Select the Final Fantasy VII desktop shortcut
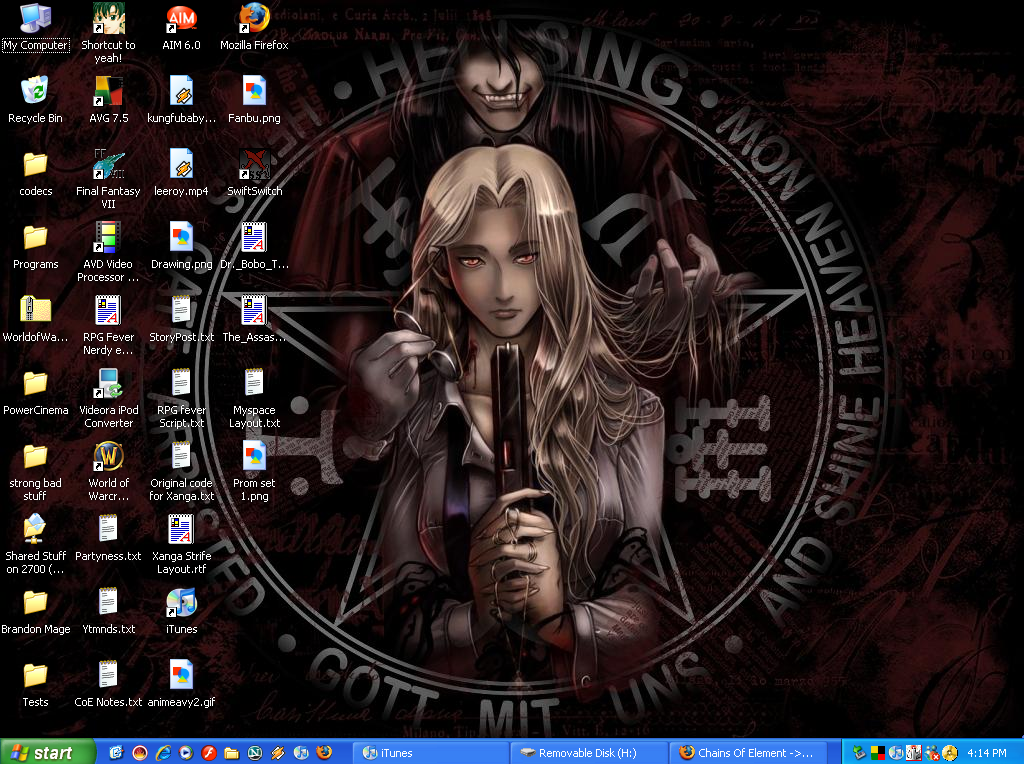Image resolution: width=1024 pixels, height=764 pixels. pos(108,178)
